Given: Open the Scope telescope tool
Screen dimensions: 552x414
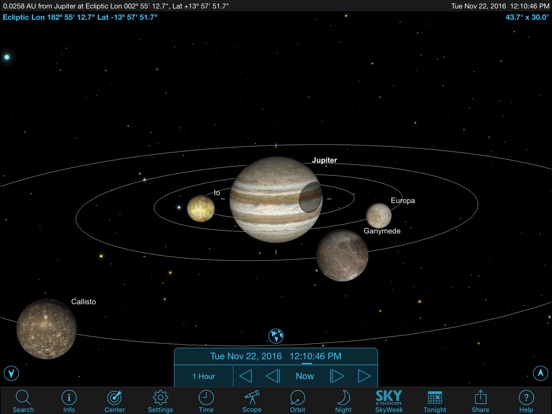Looking at the screenshot, I should coord(252,401).
